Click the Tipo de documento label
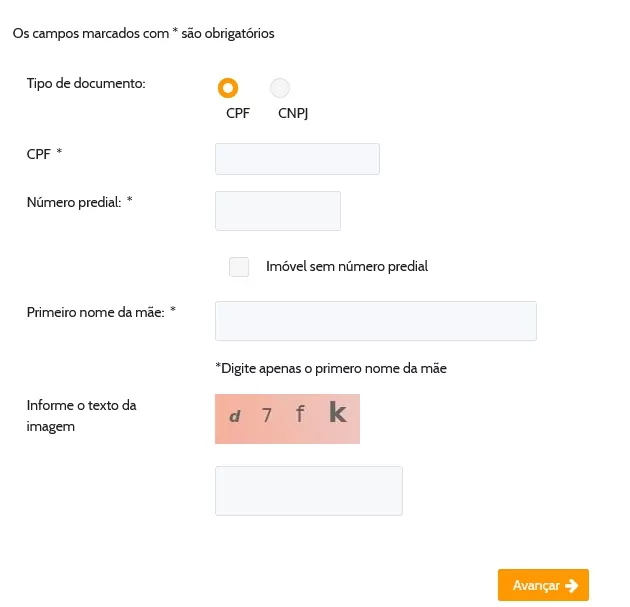This screenshot has width=630, height=607. (x=86, y=84)
